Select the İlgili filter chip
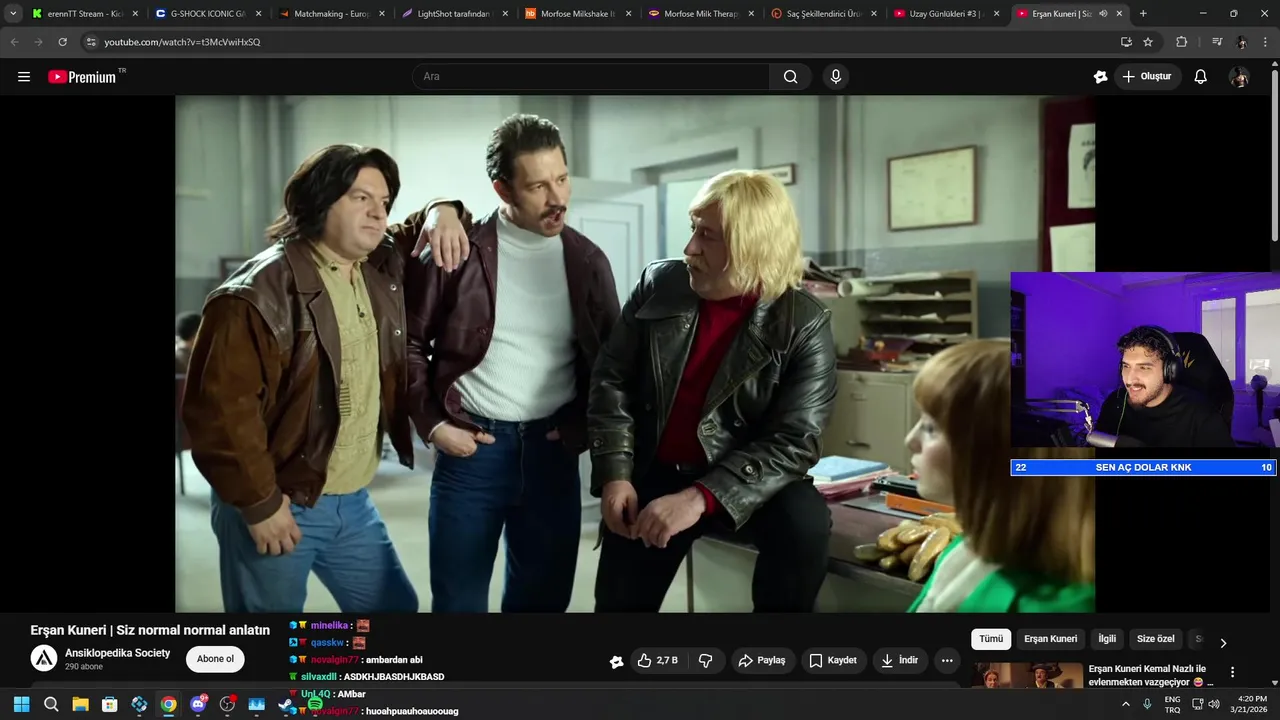 (x=1107, y=639)
